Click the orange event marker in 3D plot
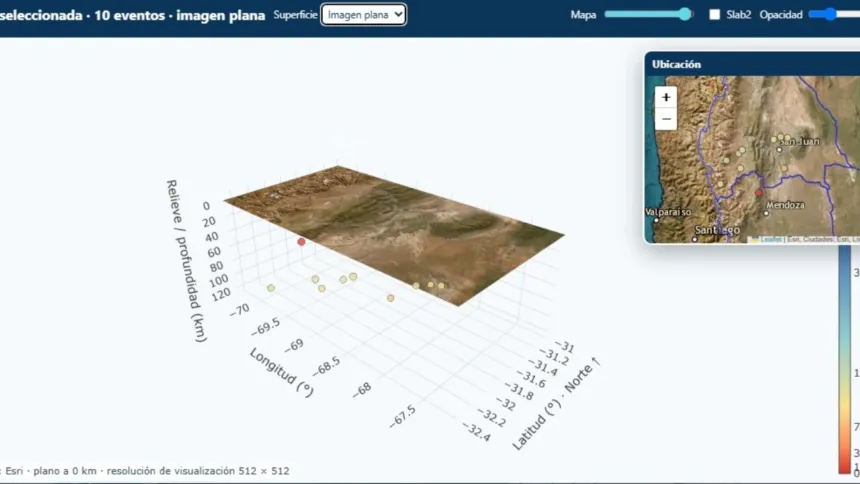Image resolution: width=860 pixels, height=484 pixels. tap(391, 298)
